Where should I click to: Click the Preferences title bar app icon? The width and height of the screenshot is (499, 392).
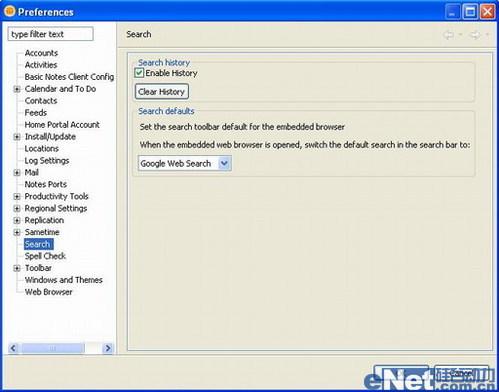click(x=9, y=11)
